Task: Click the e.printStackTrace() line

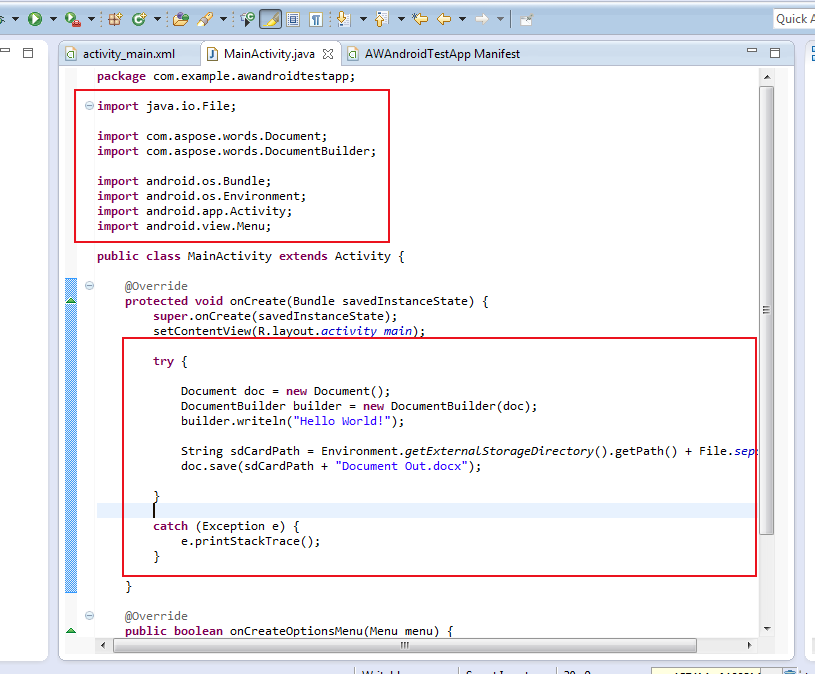Action: pos(251,541)
